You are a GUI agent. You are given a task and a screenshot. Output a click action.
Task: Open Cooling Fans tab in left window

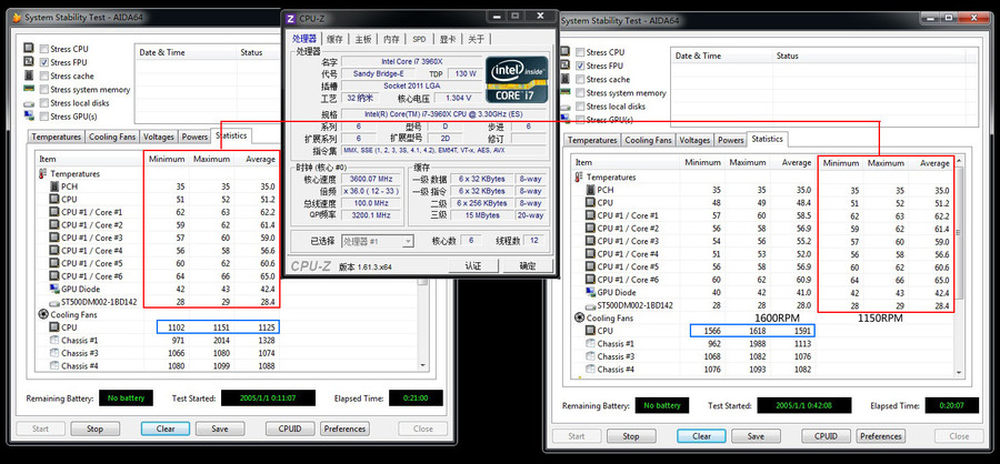click(x=112, y=136)
